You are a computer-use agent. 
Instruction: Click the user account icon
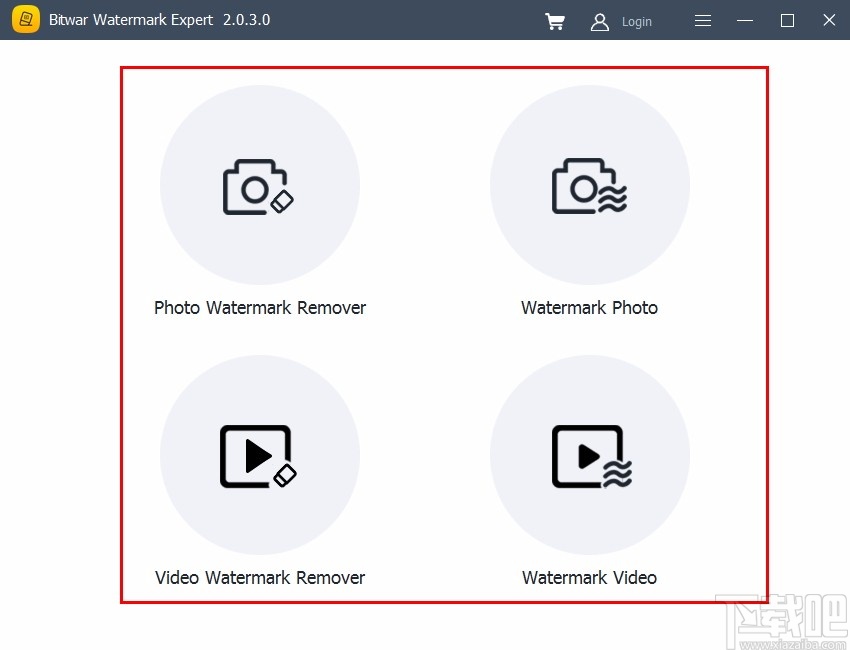pos(600,21)
